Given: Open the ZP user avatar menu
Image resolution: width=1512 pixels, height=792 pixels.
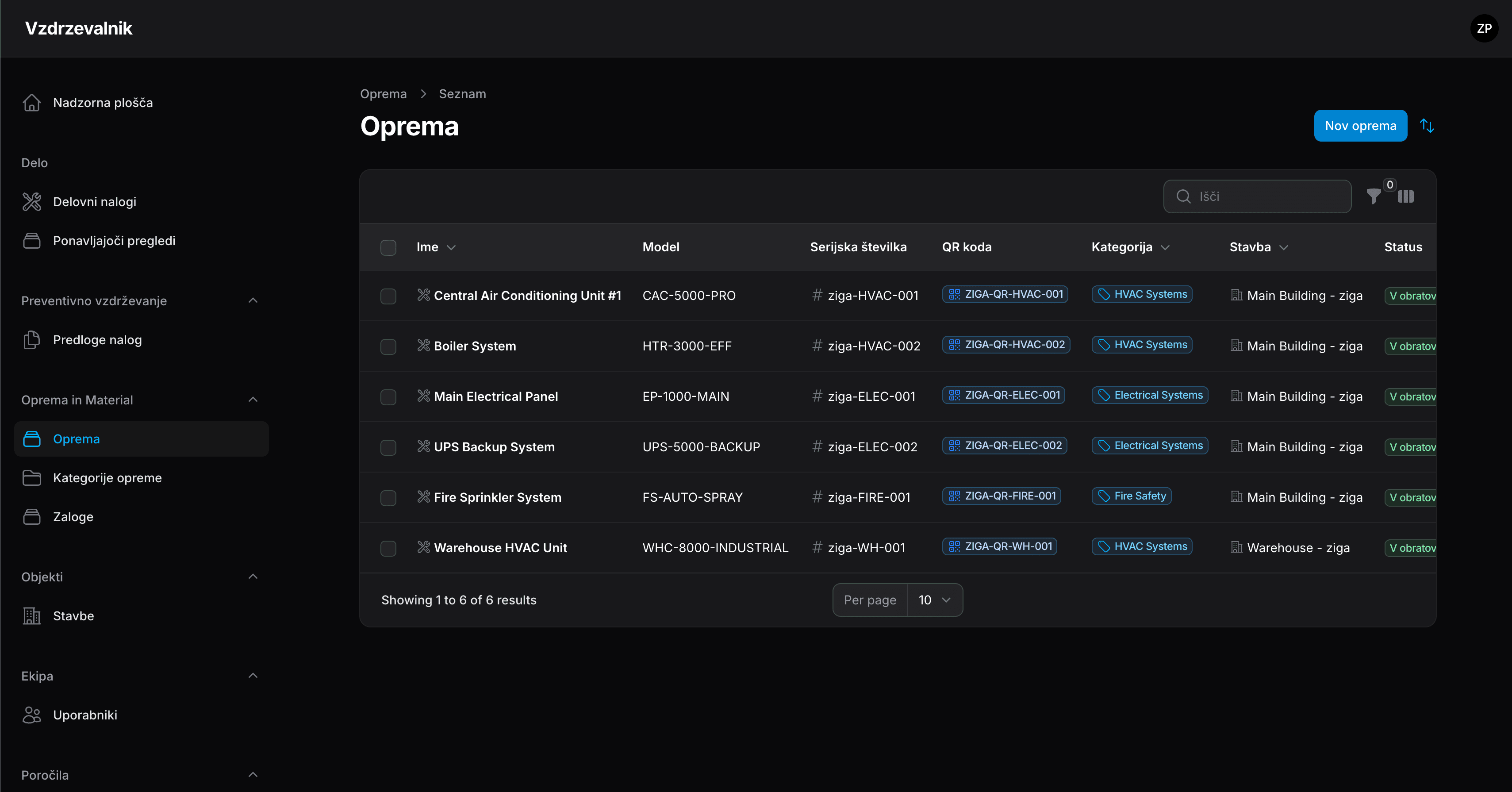Looking at the screenshot, I should 1484,28.
